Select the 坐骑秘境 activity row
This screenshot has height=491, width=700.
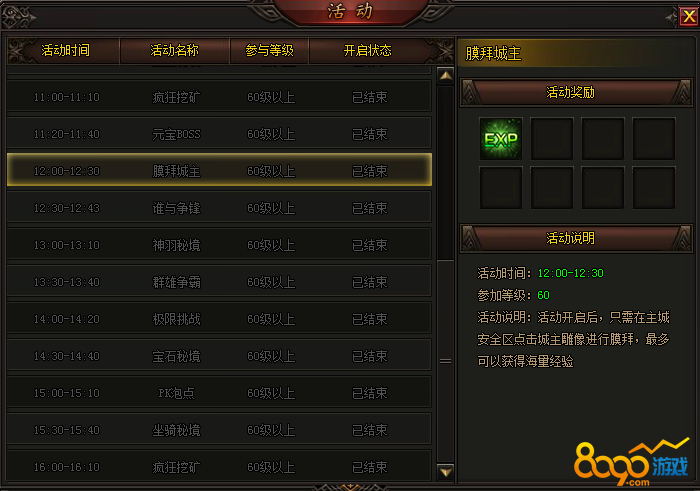pyautogui.click(x=219, y=429)
